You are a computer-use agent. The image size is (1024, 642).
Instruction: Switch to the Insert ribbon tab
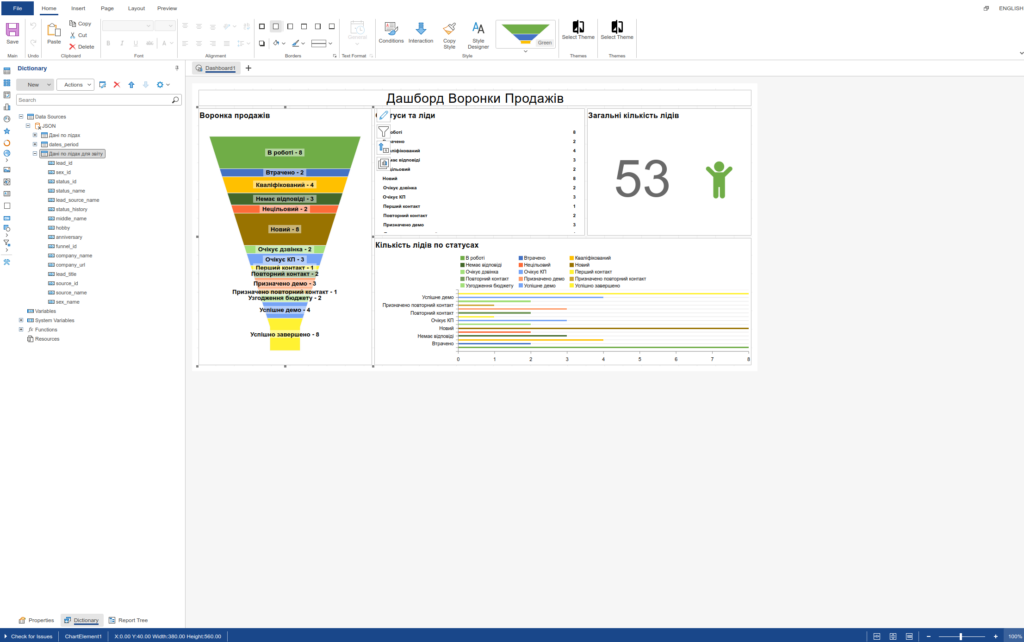[x=78, y=8]
